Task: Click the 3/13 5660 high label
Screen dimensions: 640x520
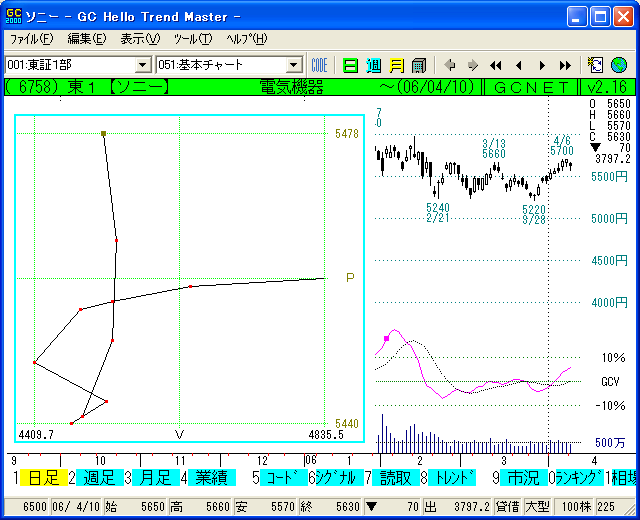Action: (494, 149)
